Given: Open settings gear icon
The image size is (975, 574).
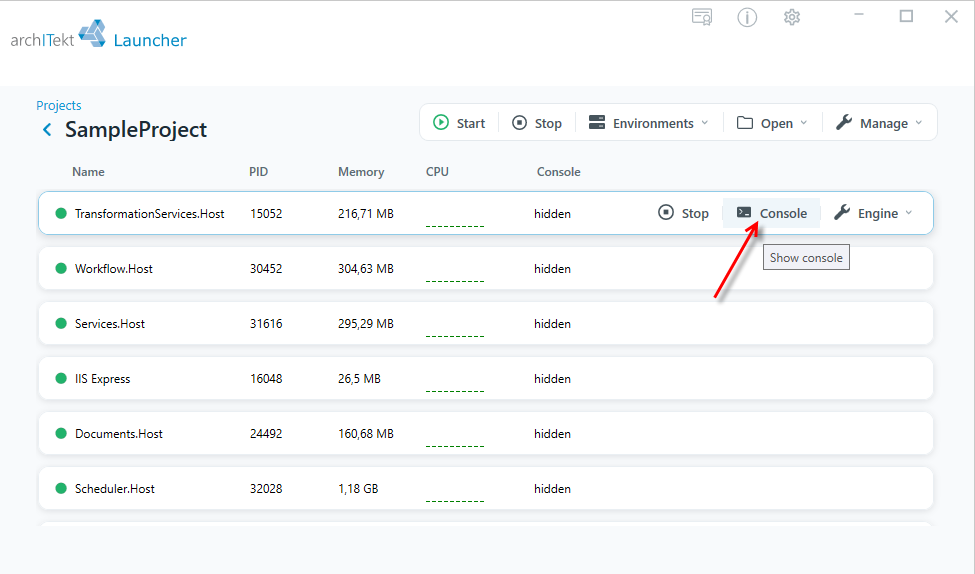Looking at the screenshot, I should (792, 17).
